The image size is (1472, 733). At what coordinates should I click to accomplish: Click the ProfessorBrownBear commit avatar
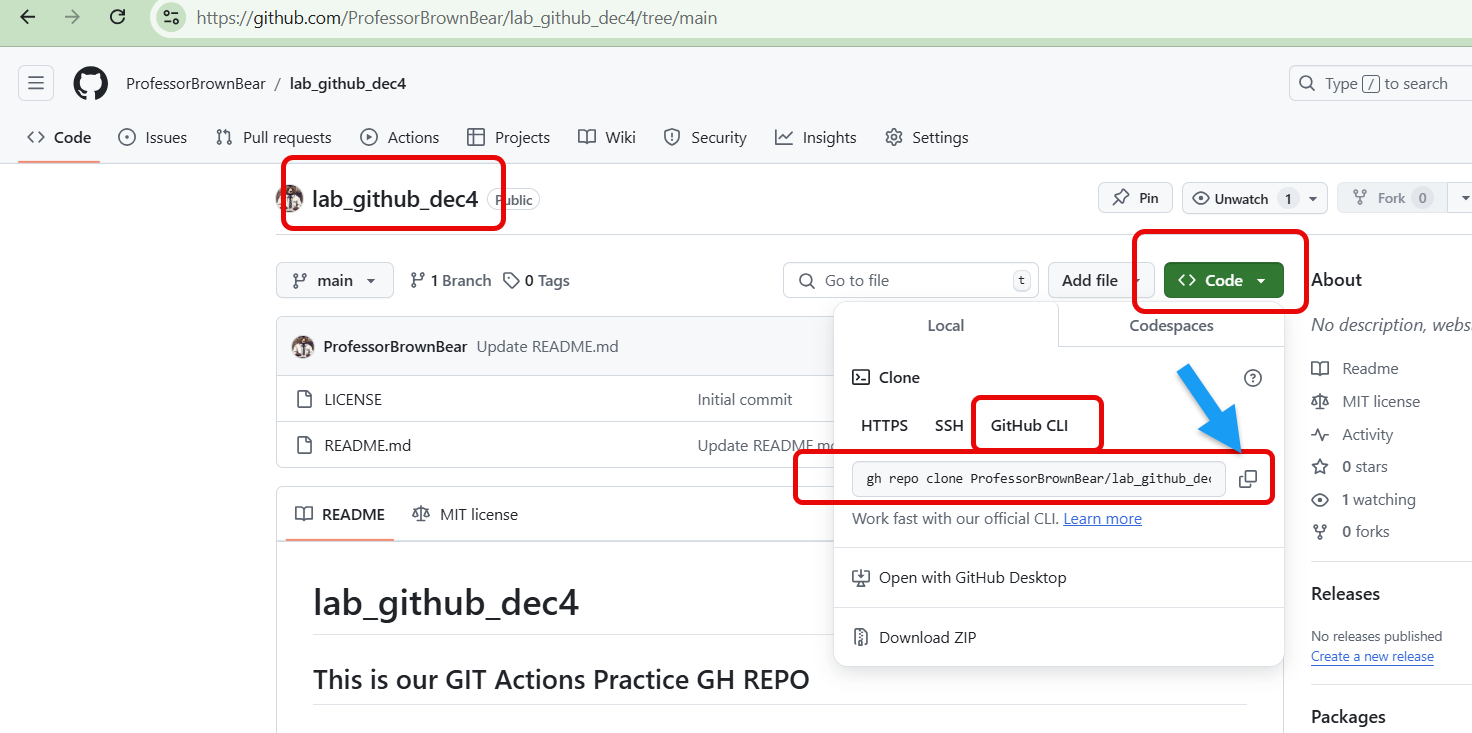tap(302, 347)
